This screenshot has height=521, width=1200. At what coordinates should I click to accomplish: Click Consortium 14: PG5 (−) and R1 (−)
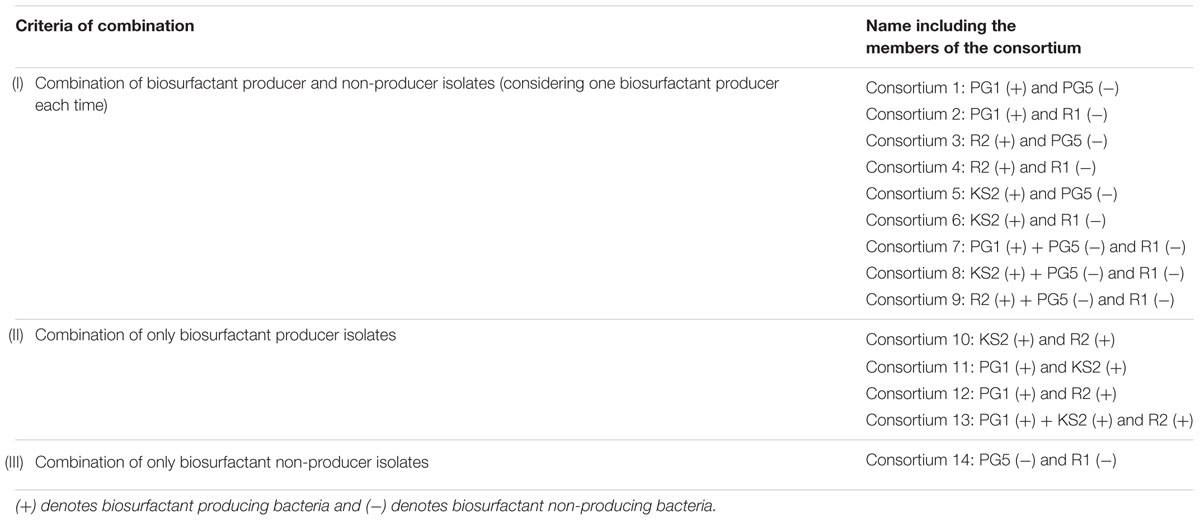coord(989,461)
